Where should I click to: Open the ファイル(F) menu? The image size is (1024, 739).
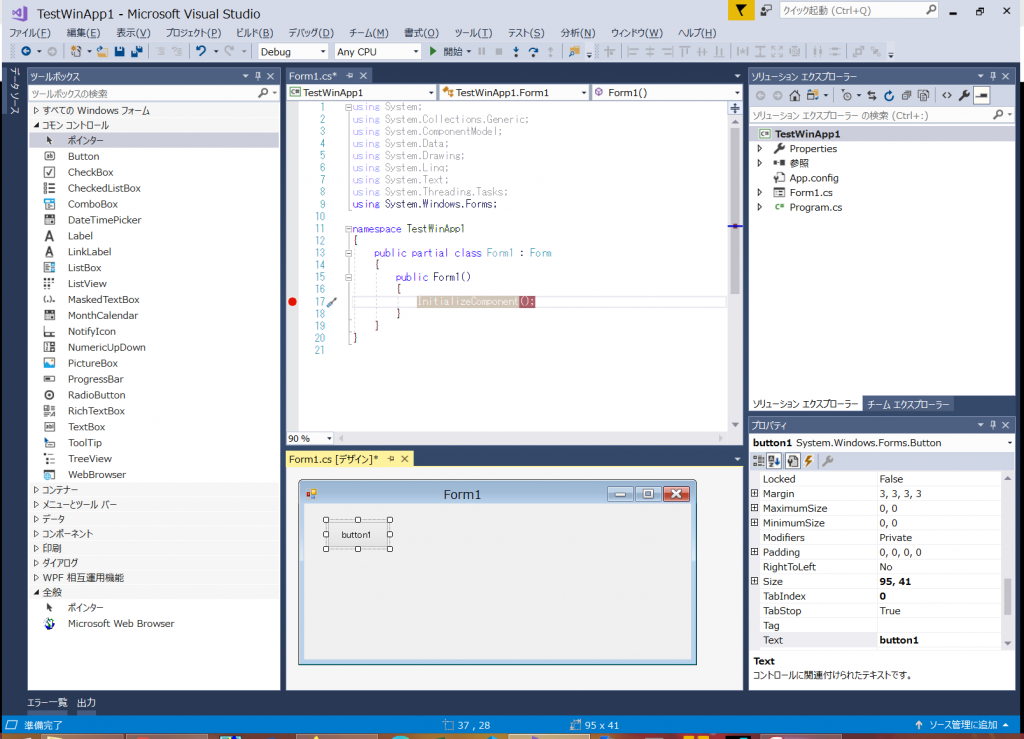click(29, 33)
